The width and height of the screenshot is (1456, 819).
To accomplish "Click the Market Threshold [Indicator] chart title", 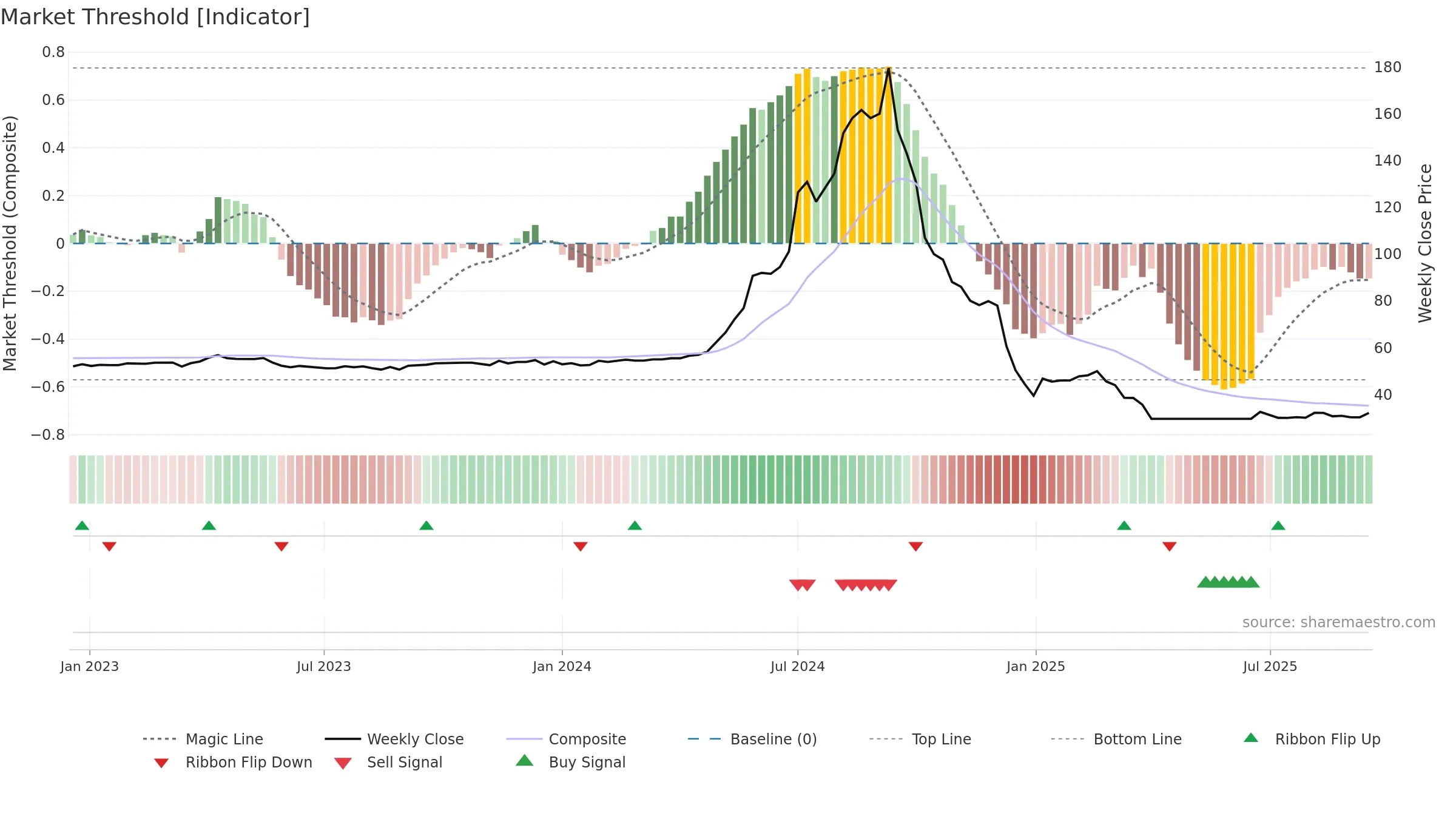I will (155, 17).
